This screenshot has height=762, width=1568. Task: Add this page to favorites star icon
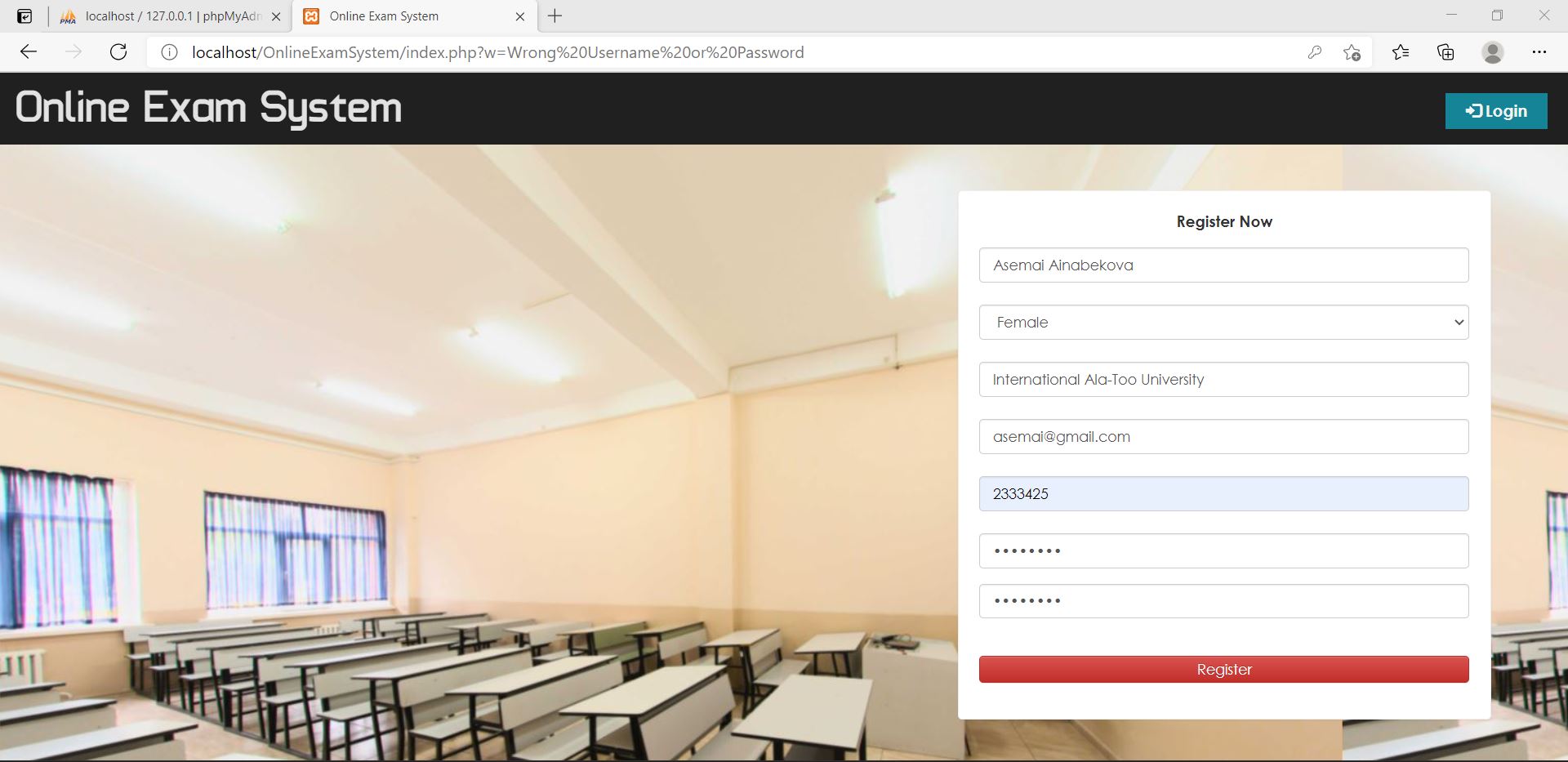1352,52
